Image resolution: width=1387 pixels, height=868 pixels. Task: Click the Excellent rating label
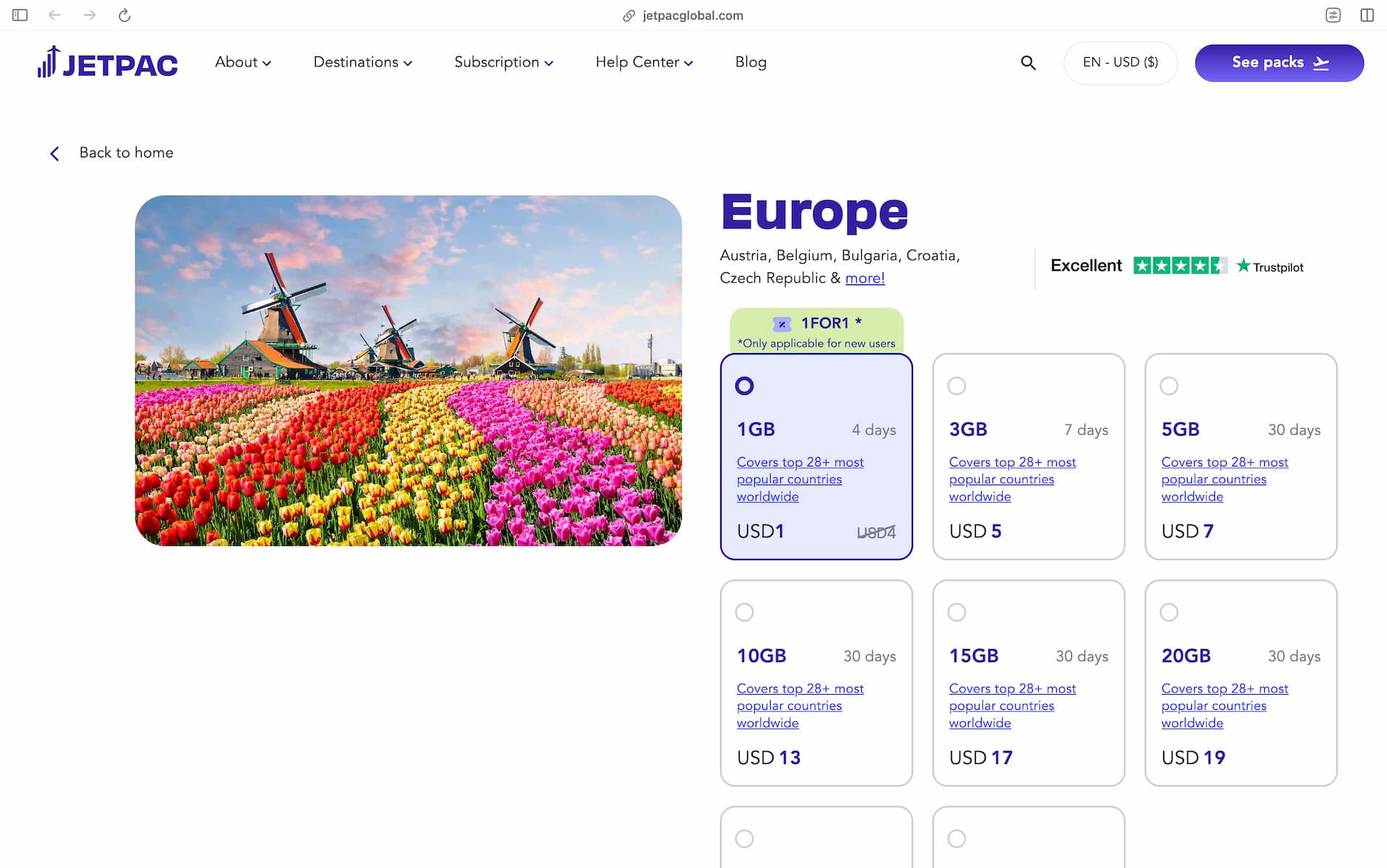(x=1086, y=266)
